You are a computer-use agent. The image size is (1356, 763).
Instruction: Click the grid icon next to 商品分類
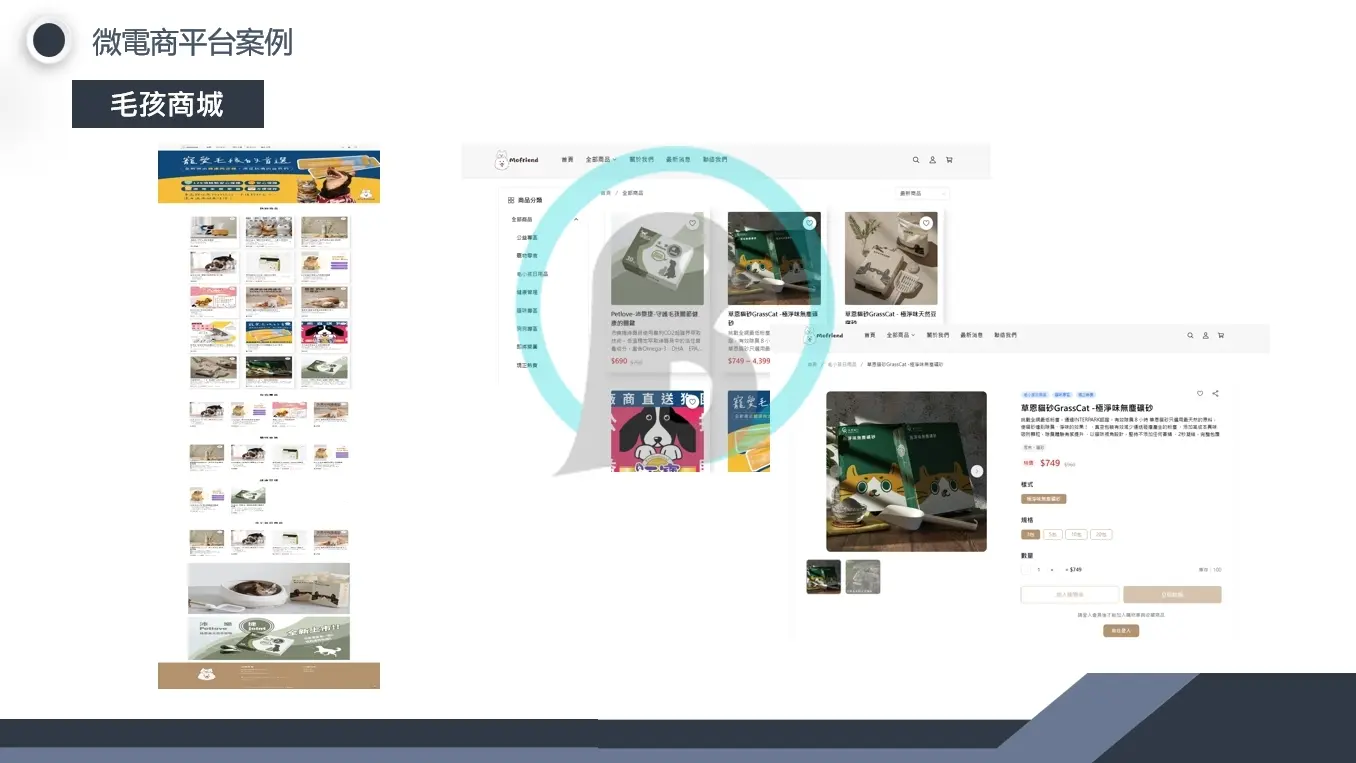pyautogui.click(x=511, y=200)
